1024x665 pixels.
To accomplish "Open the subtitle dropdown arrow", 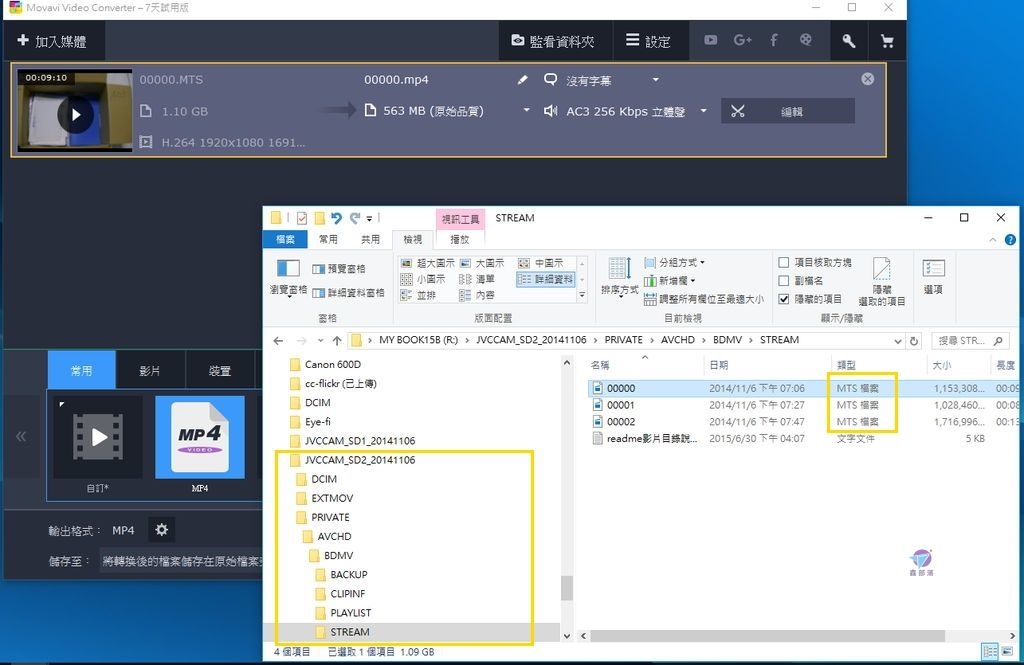I will (x=655, y=80).
